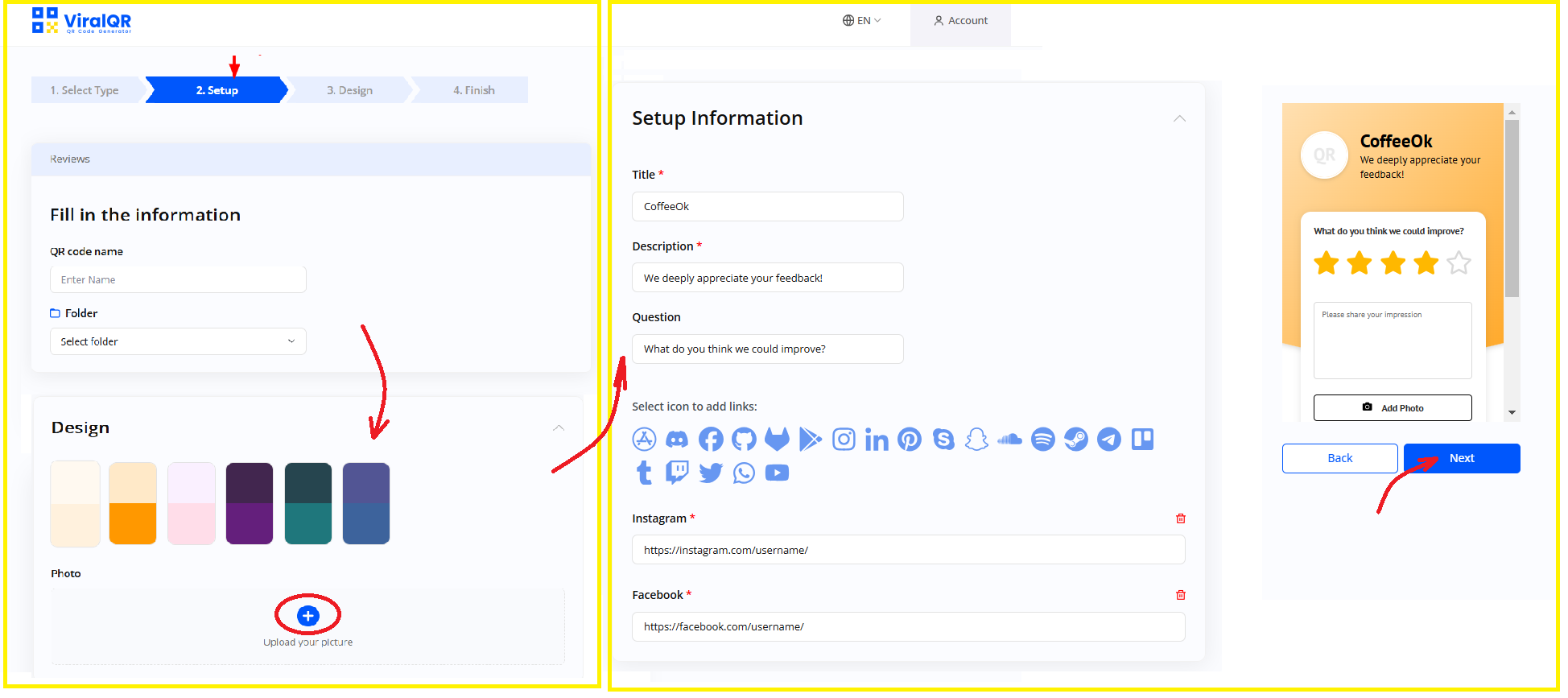Delete the Instagram link with trash icon
1568x698 pixels.
1181,518
